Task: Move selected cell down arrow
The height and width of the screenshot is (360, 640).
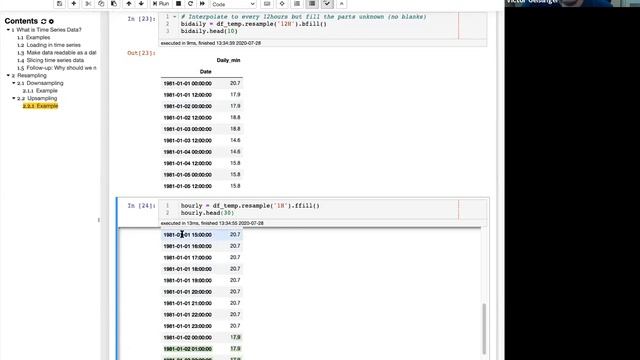Action: (x=141, y=4)
